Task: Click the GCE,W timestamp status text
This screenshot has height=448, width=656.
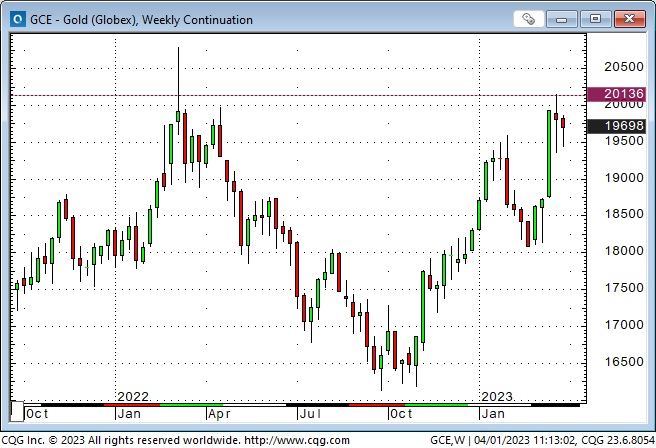Action: 542,440
